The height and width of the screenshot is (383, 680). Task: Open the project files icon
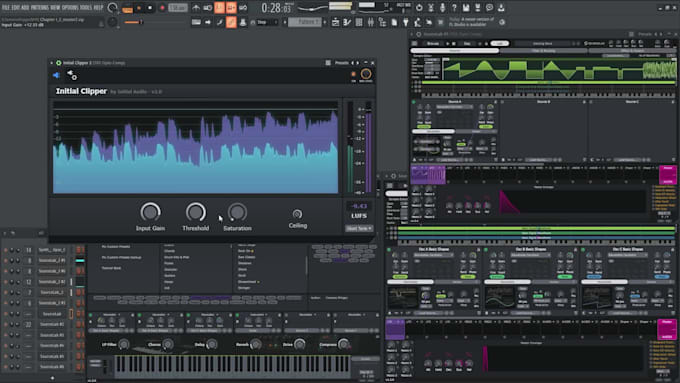coord(394,22)
